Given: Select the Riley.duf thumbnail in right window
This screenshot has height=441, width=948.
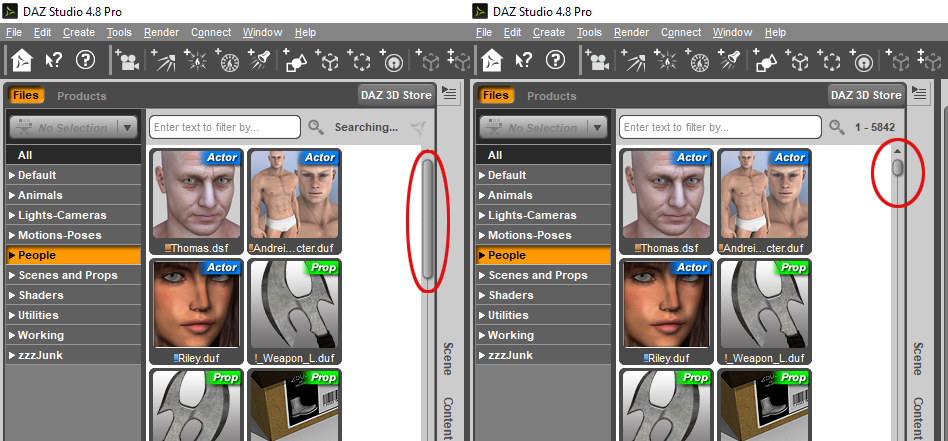Looking at the screenshot, I should click(666, 312).
